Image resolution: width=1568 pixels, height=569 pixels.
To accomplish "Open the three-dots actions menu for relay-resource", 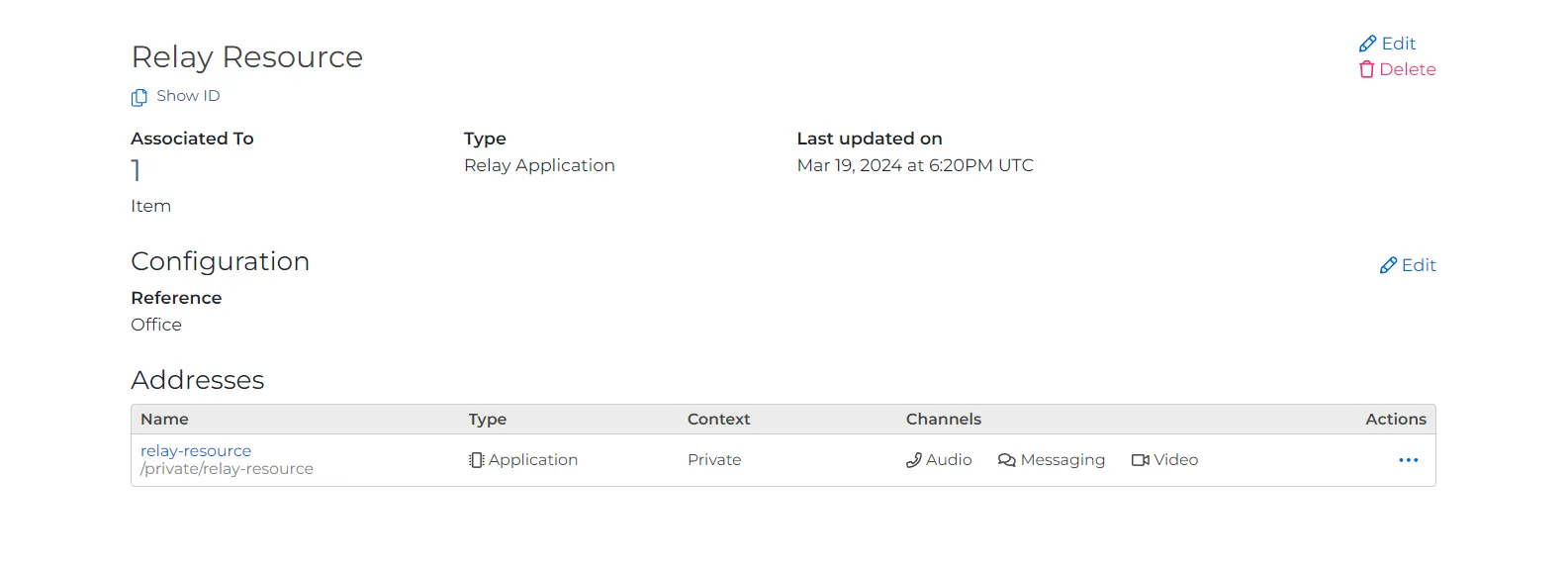I will point(1408,460).
